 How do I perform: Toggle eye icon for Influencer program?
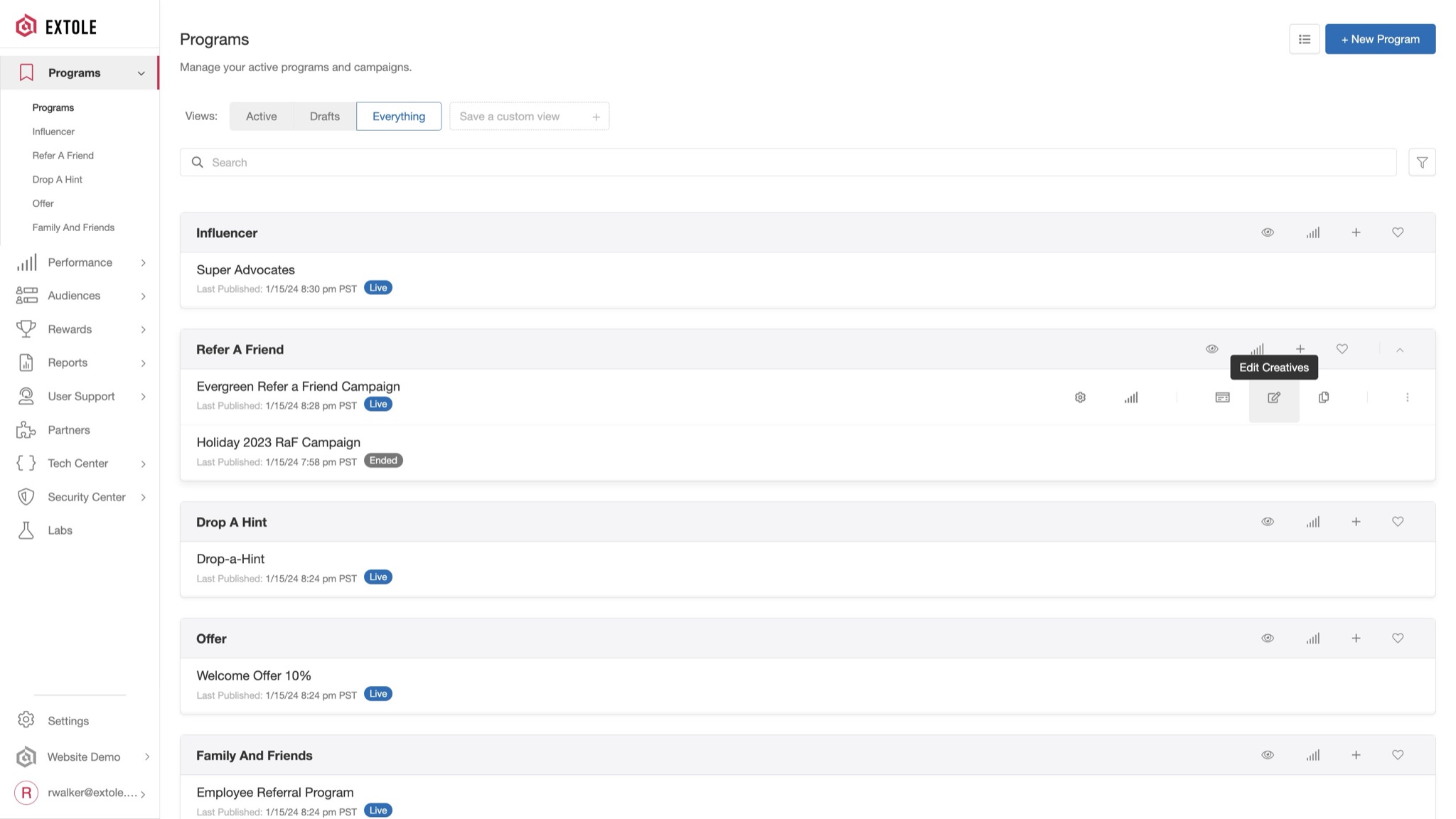(x=1267, y=232)
